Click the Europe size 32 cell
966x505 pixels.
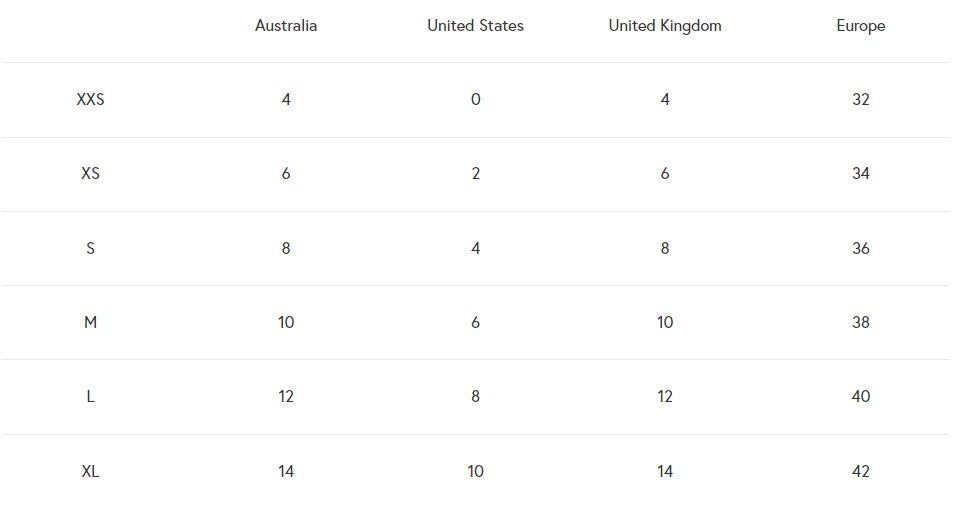(861, 100)
